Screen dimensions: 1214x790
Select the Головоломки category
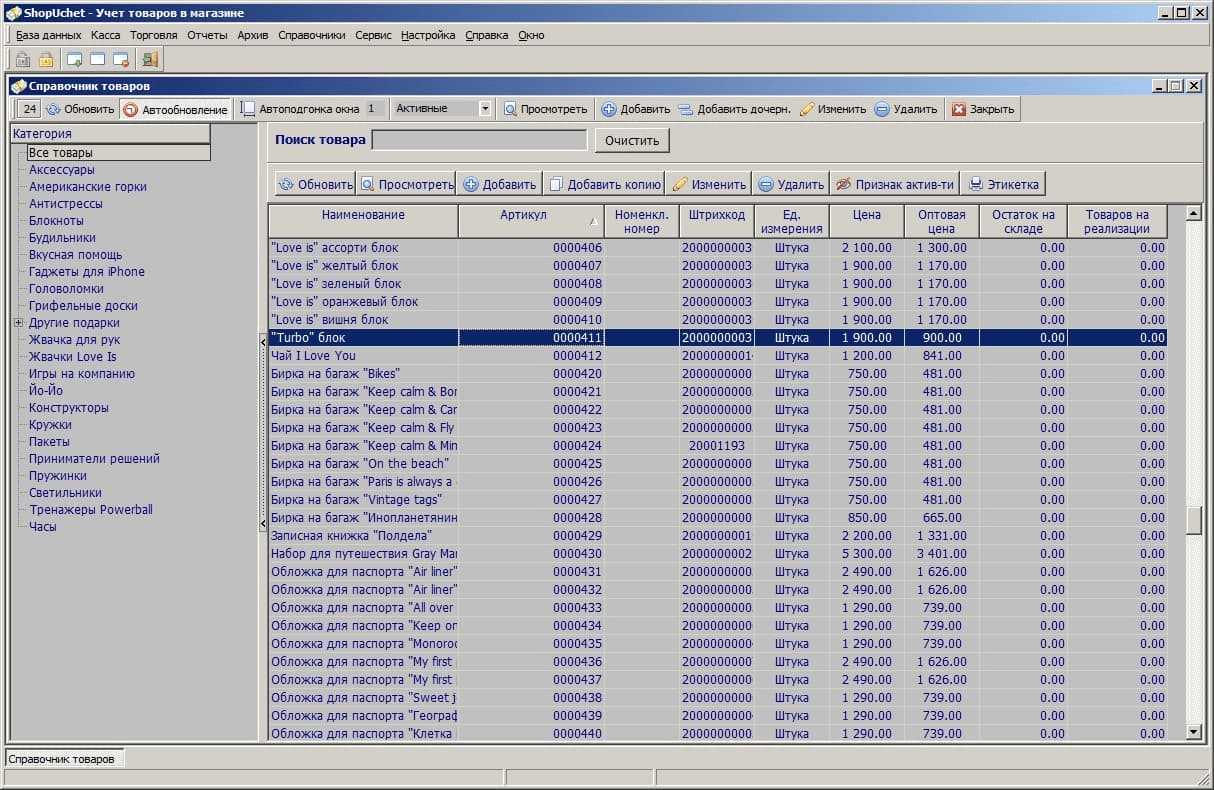click(66, 289)
